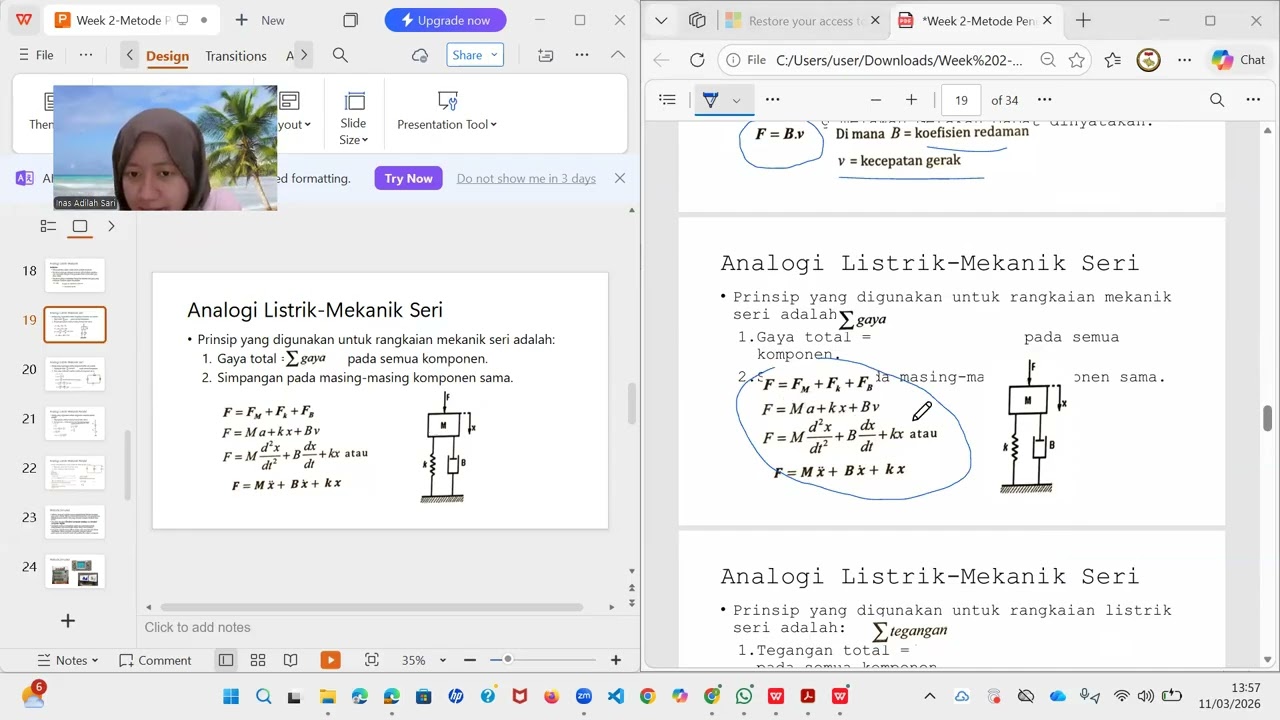Open the File menu in WPS
This screenshot has width=1280, height=720.
pos(36,55)
